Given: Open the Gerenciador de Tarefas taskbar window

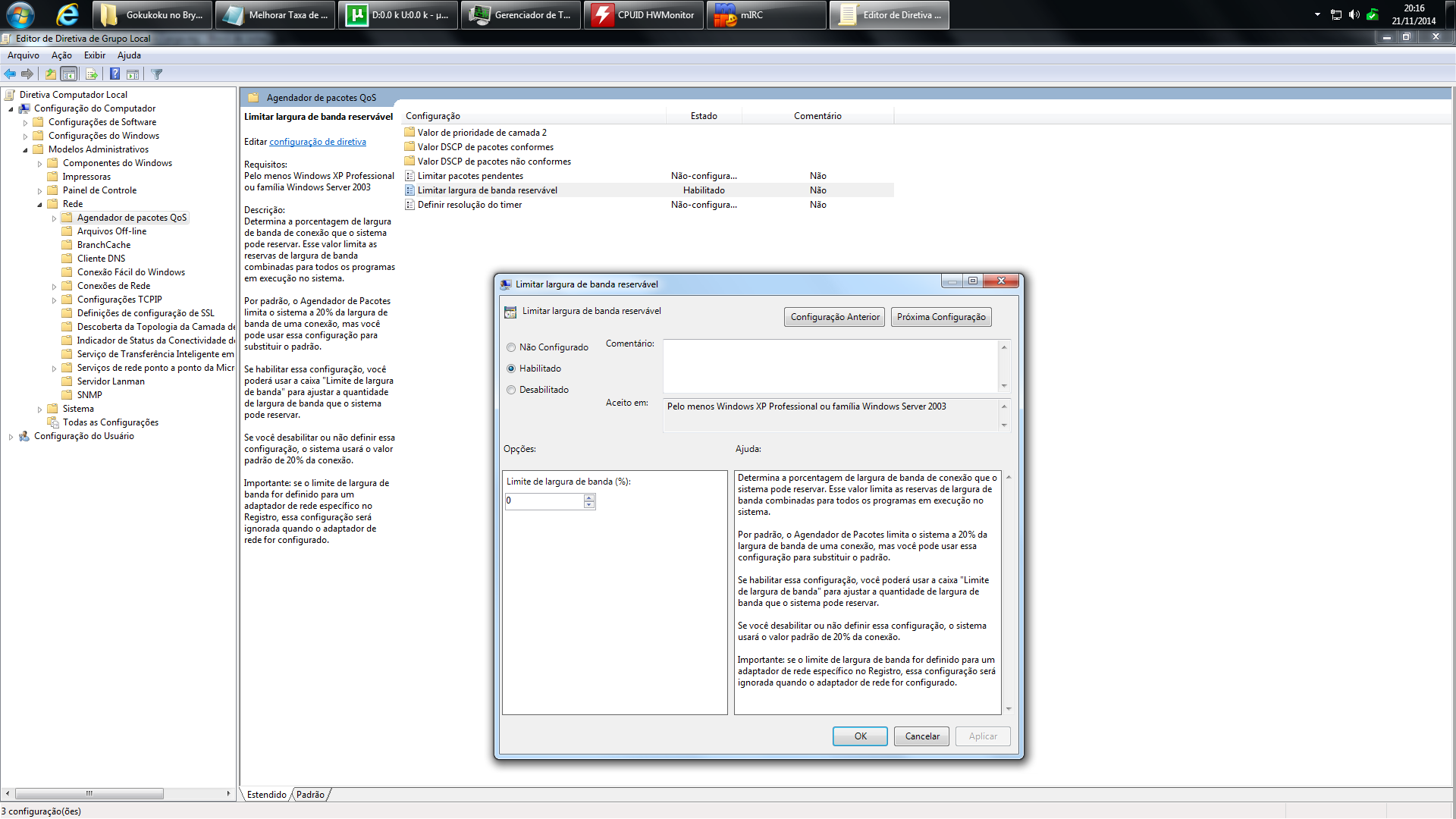Looking at the screenshot, I should [522, 14].
